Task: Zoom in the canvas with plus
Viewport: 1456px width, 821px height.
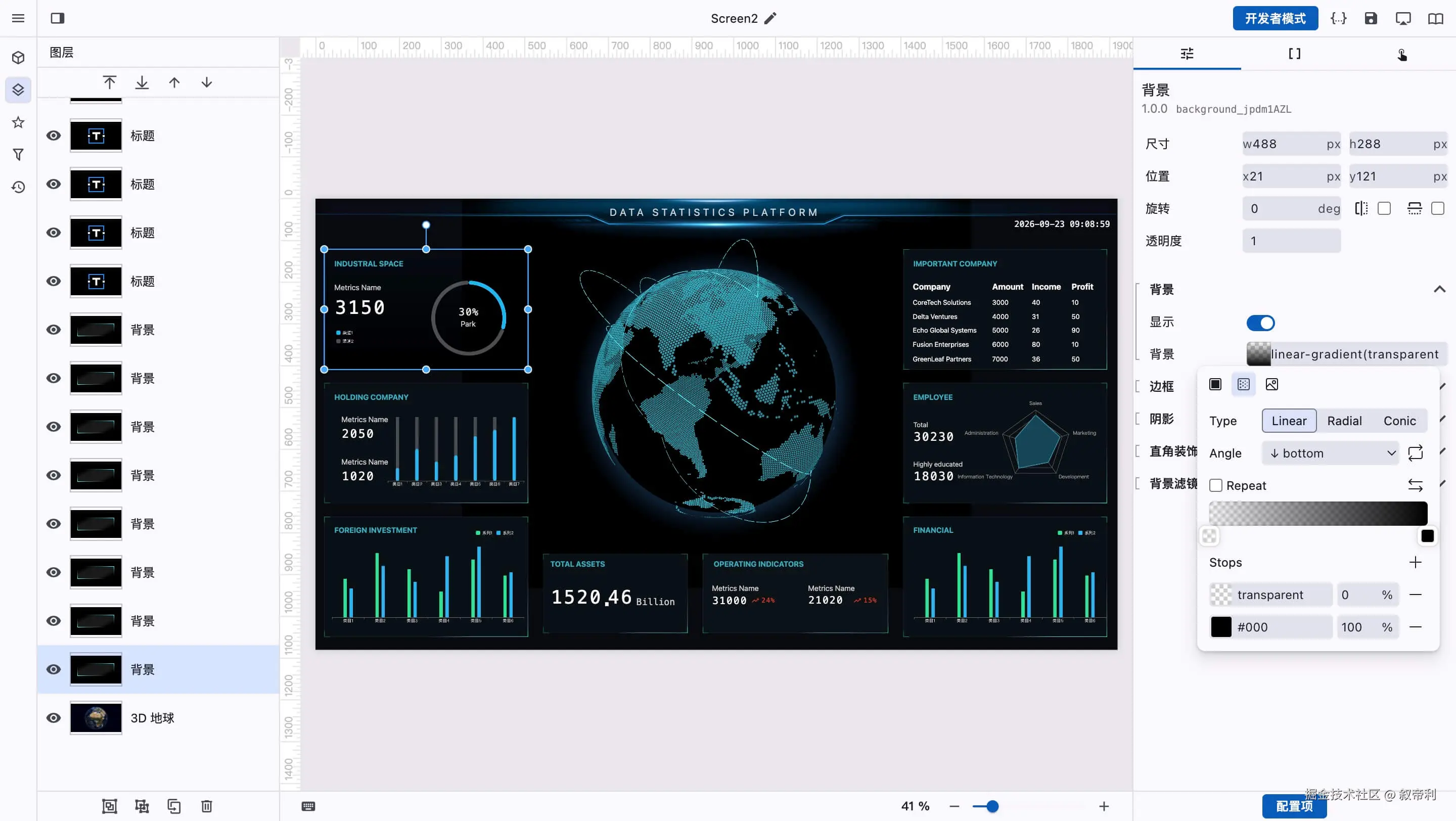Action: [x=1104, y=806]
